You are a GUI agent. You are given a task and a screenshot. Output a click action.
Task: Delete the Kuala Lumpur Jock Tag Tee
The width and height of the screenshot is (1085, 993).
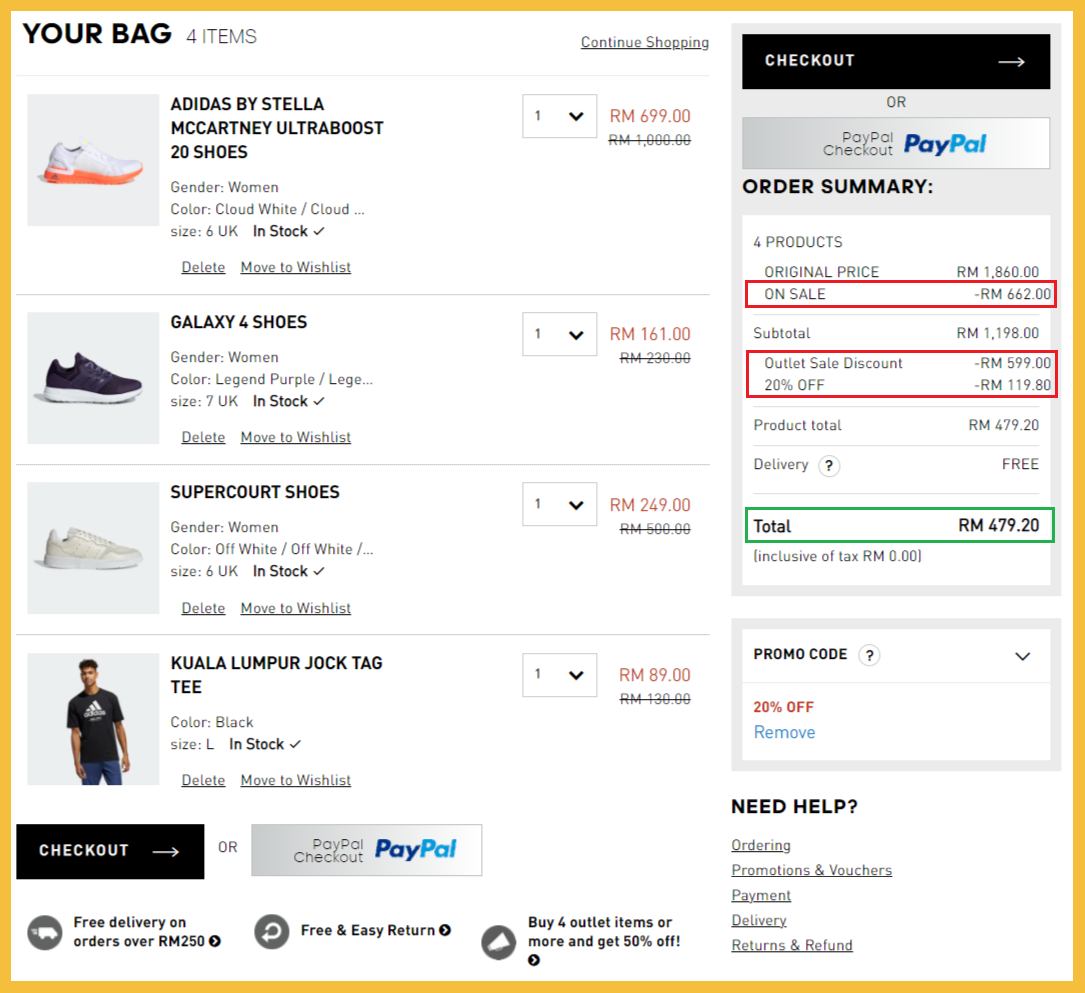(x=203, y=780)
